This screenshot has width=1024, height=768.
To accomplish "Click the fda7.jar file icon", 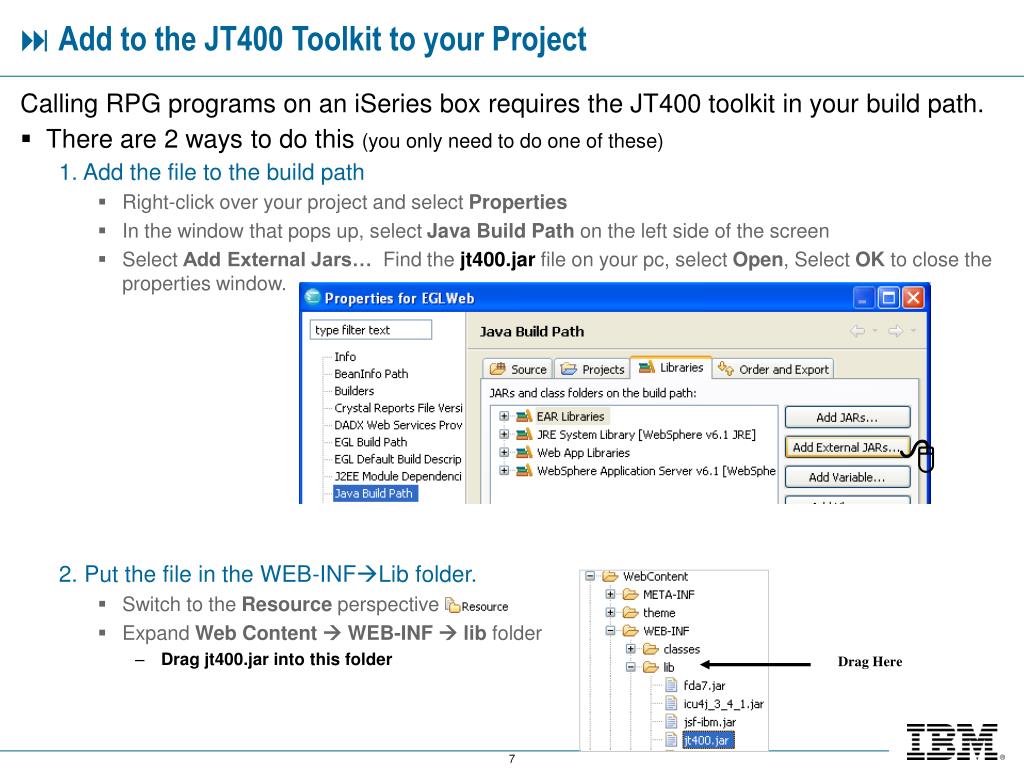I will (x=671, y=685).
